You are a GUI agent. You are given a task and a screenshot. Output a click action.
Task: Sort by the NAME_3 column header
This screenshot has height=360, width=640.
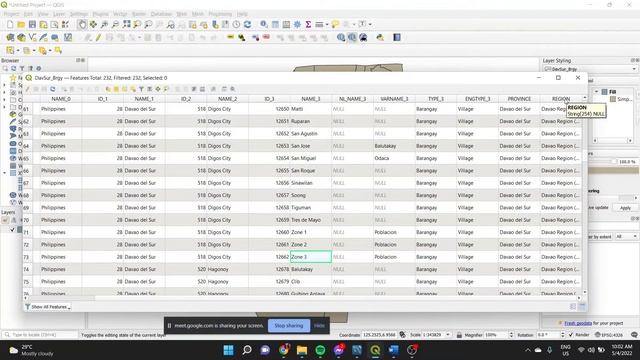coord(311,99)
